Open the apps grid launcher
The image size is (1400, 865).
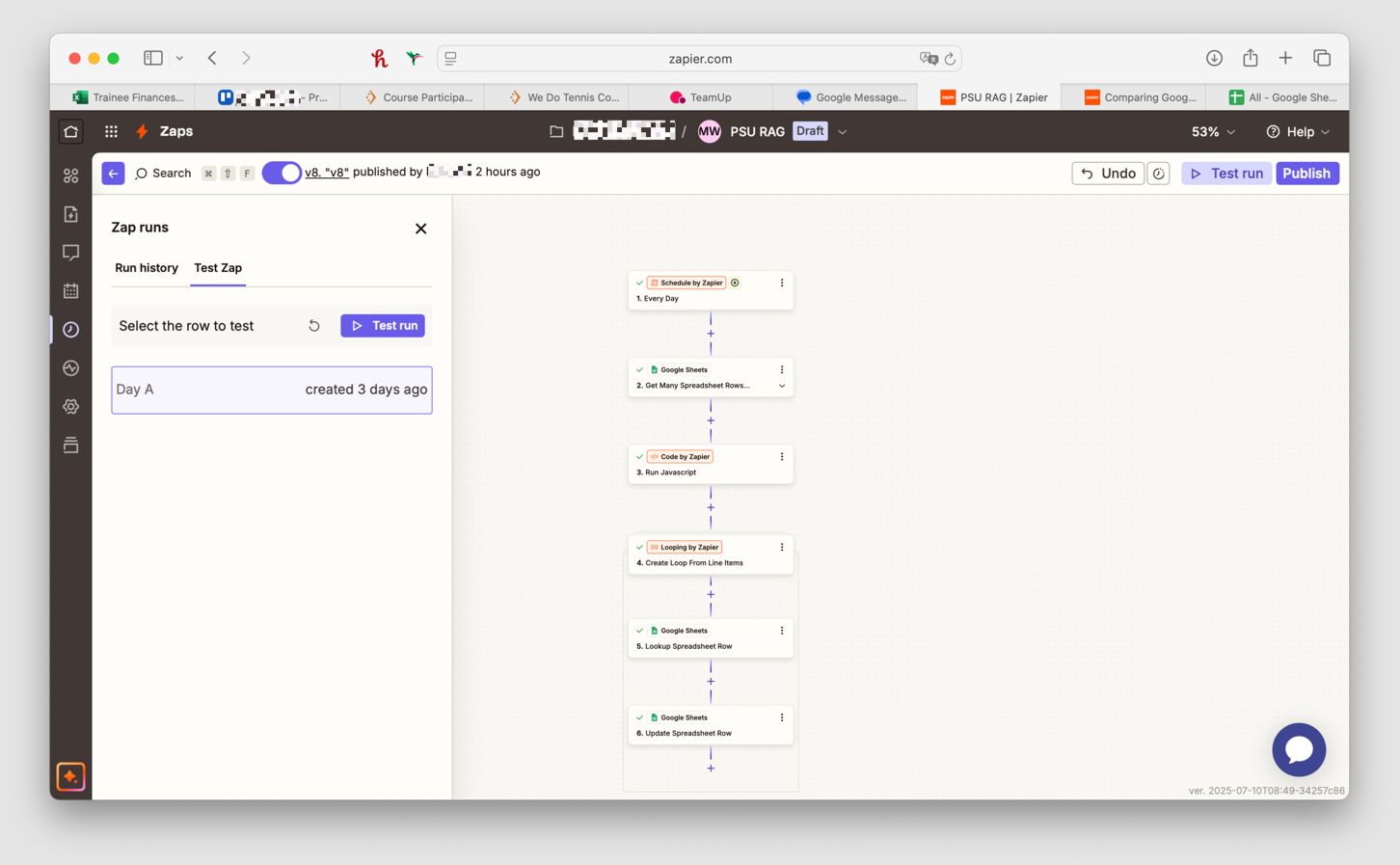(x=111, y=131)
